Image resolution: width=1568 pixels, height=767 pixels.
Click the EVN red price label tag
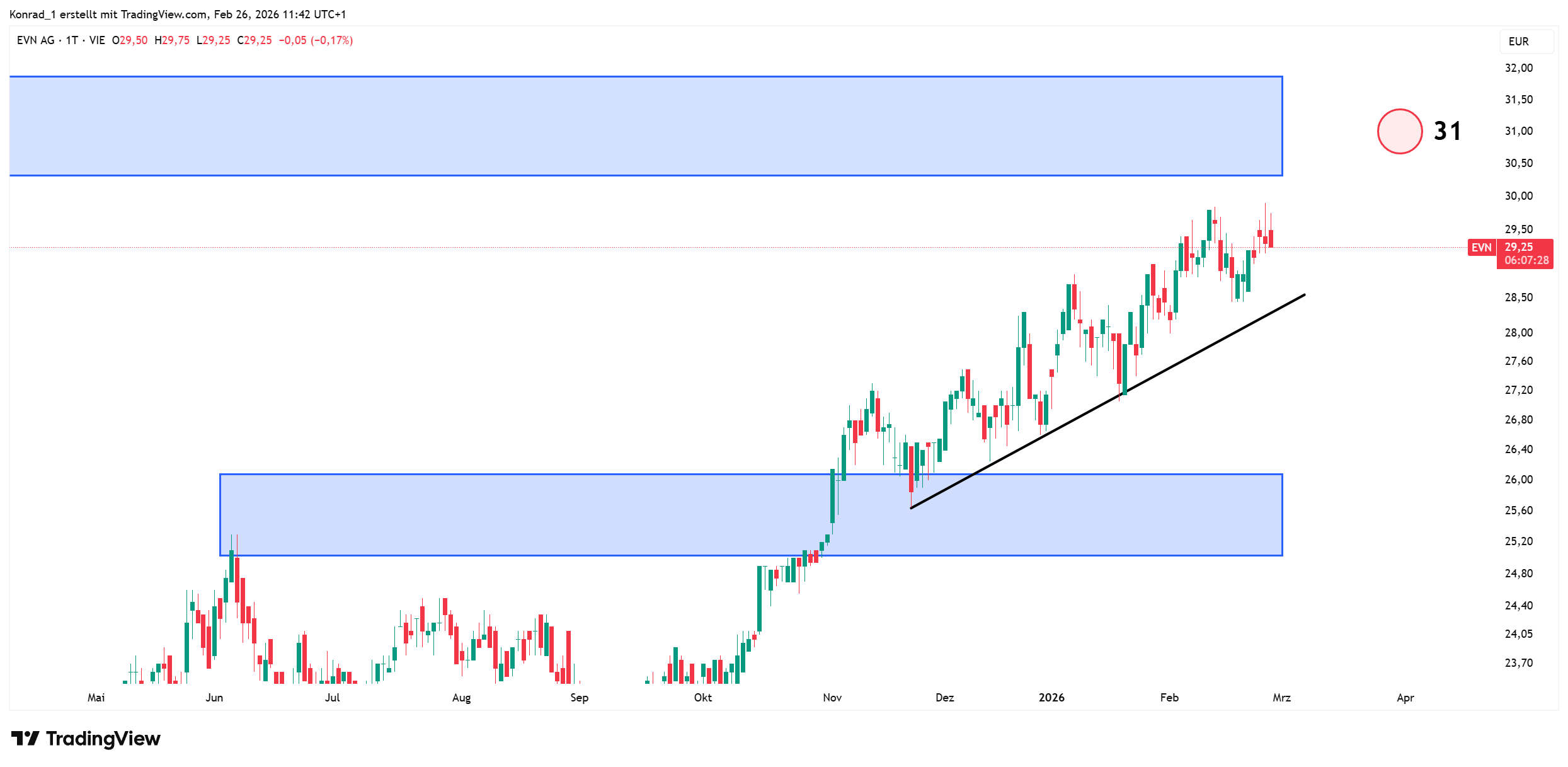point(1481,248)
